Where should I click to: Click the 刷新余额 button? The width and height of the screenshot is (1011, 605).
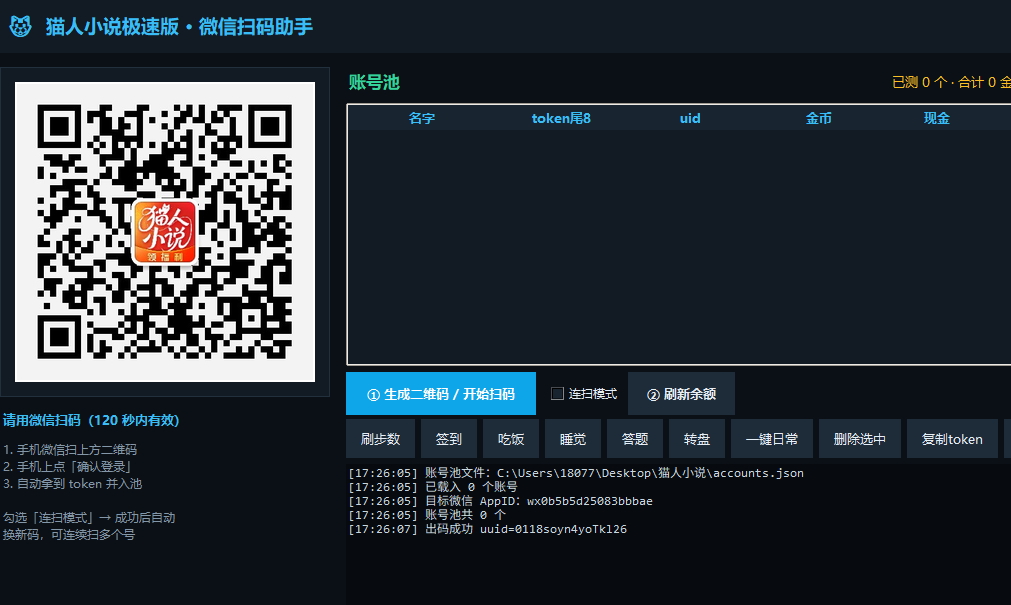681,393
